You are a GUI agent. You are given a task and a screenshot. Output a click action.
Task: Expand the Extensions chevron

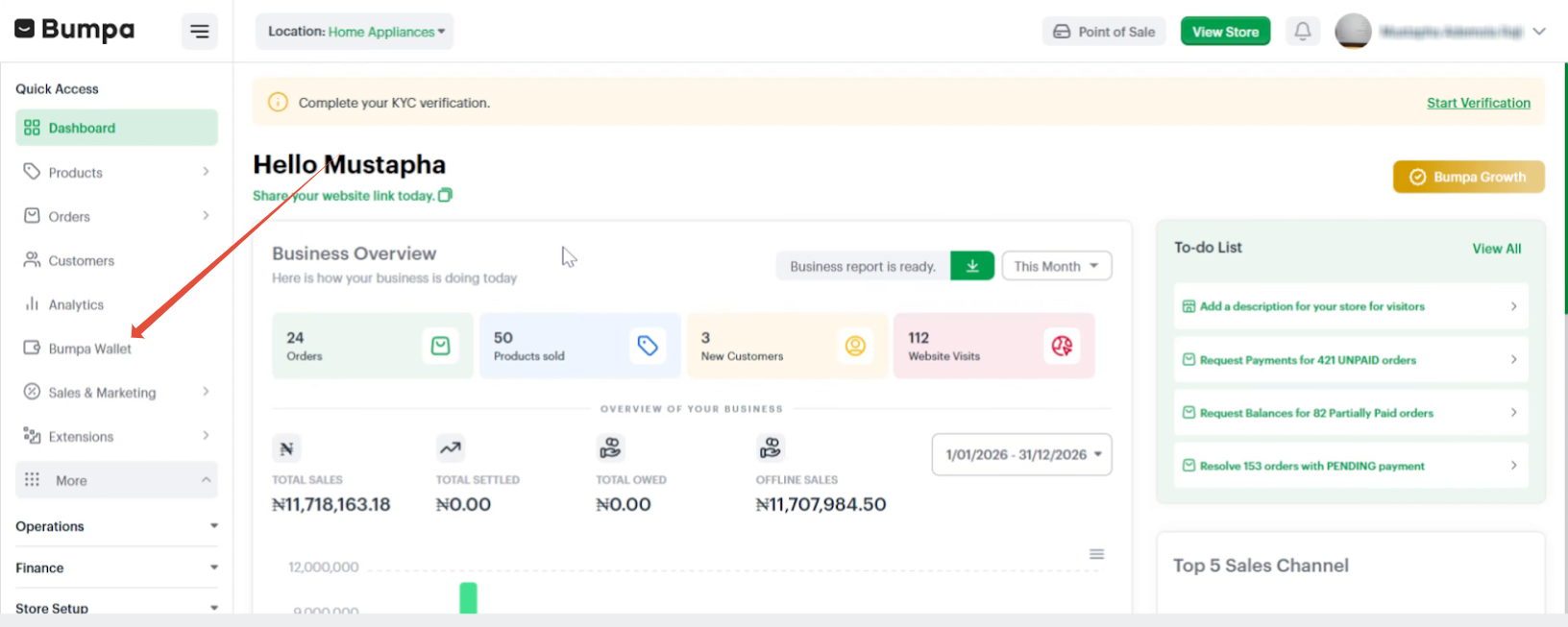[x=206, y=436]
